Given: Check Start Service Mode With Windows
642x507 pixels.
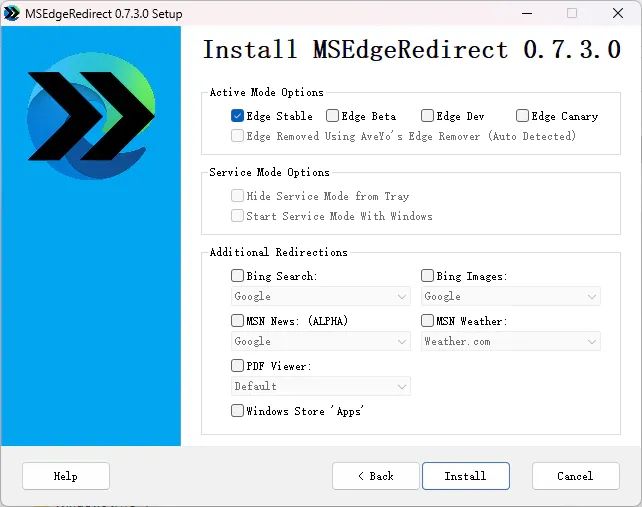Looking at the screenshot, I should (x=237, y=215).
